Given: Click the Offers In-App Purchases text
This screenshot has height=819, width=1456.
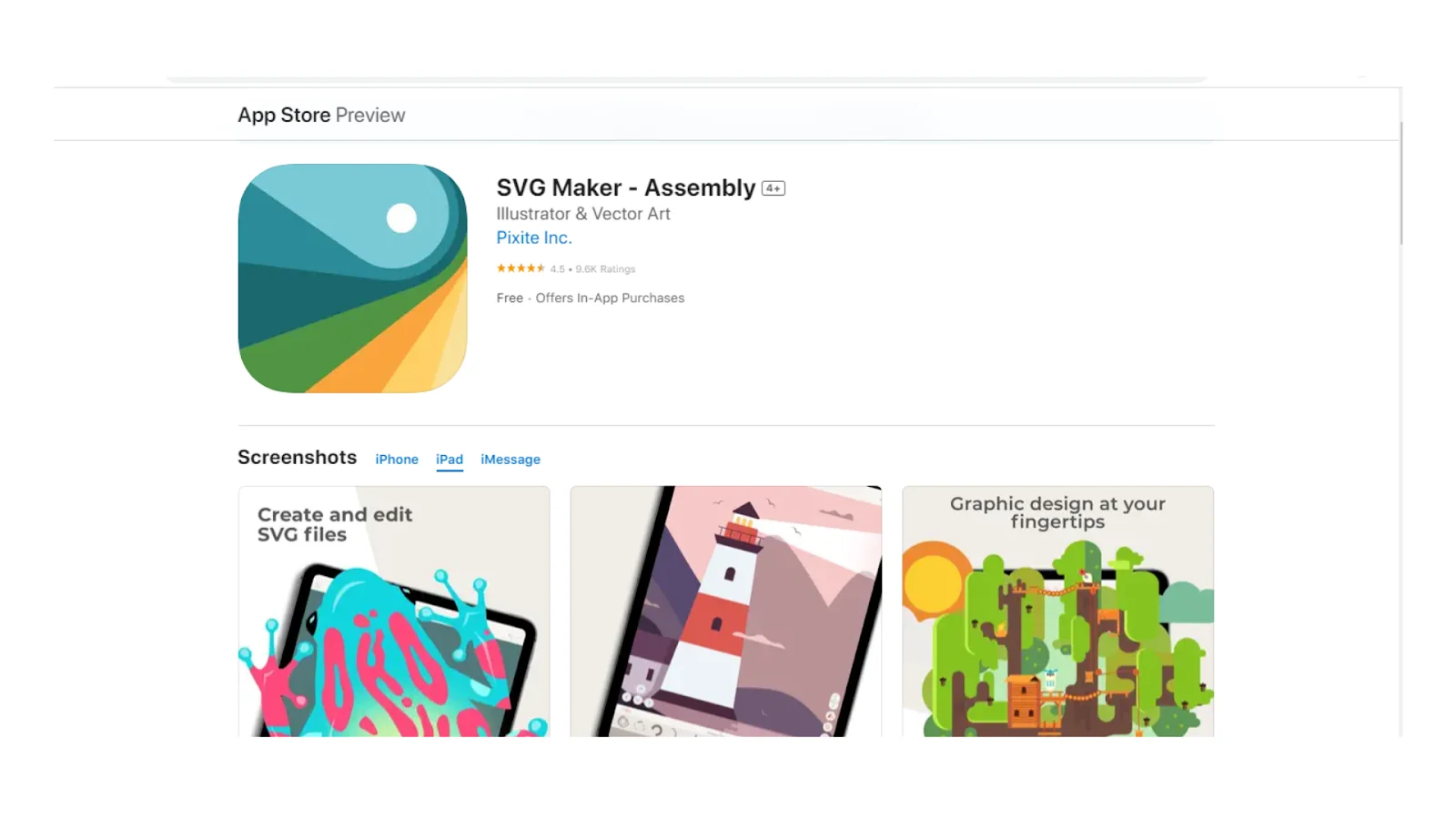Looking at the screenshot, I should click(x=610, y=298).
